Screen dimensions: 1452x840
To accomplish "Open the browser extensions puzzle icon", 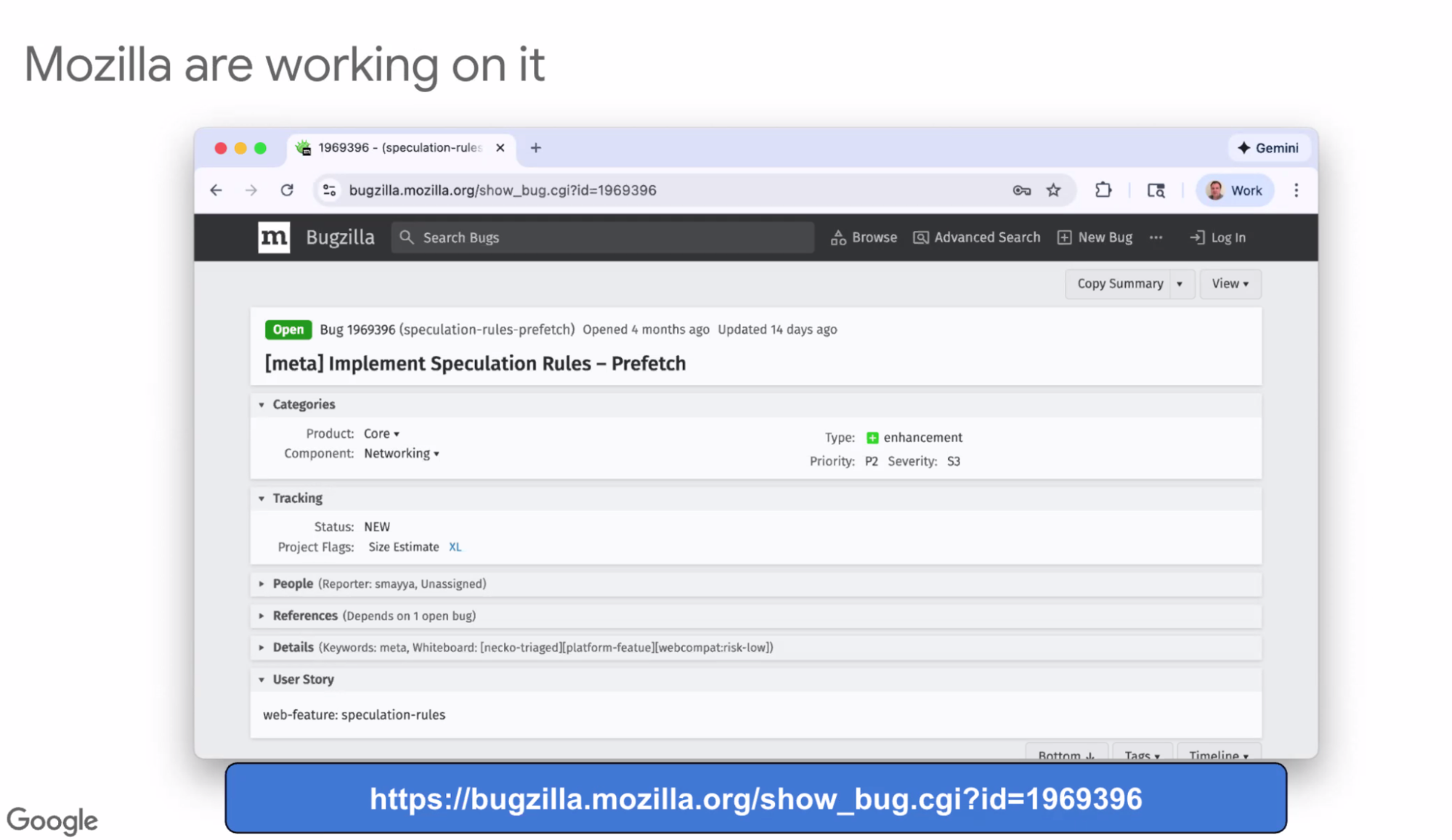I will [1103, 190].
